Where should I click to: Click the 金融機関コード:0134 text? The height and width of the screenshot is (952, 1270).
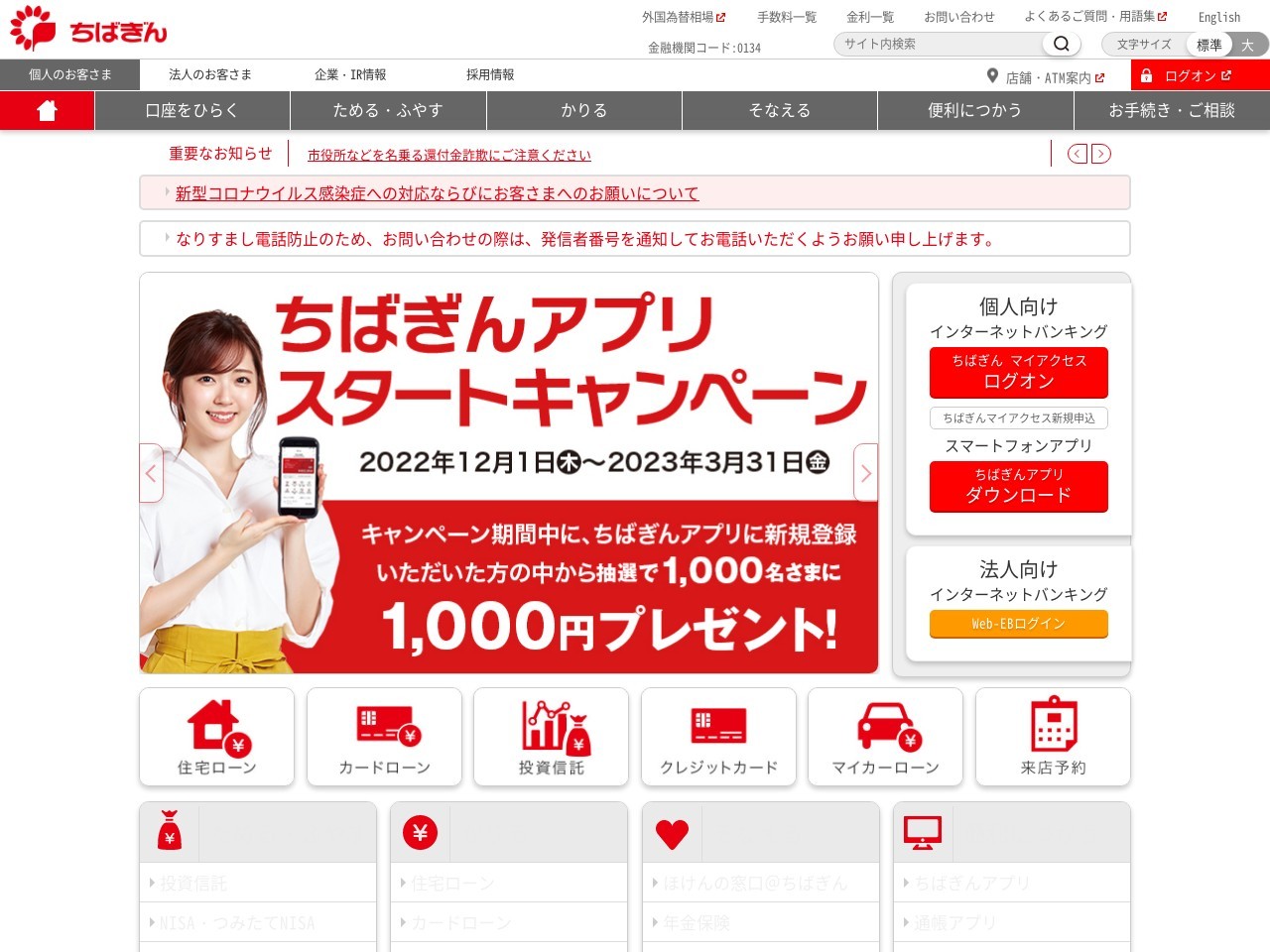pos(704,48)
